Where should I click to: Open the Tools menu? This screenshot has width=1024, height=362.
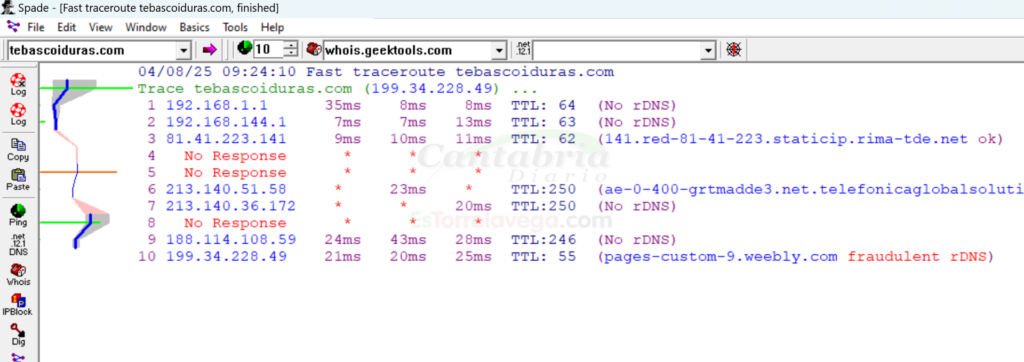point(235,27)
